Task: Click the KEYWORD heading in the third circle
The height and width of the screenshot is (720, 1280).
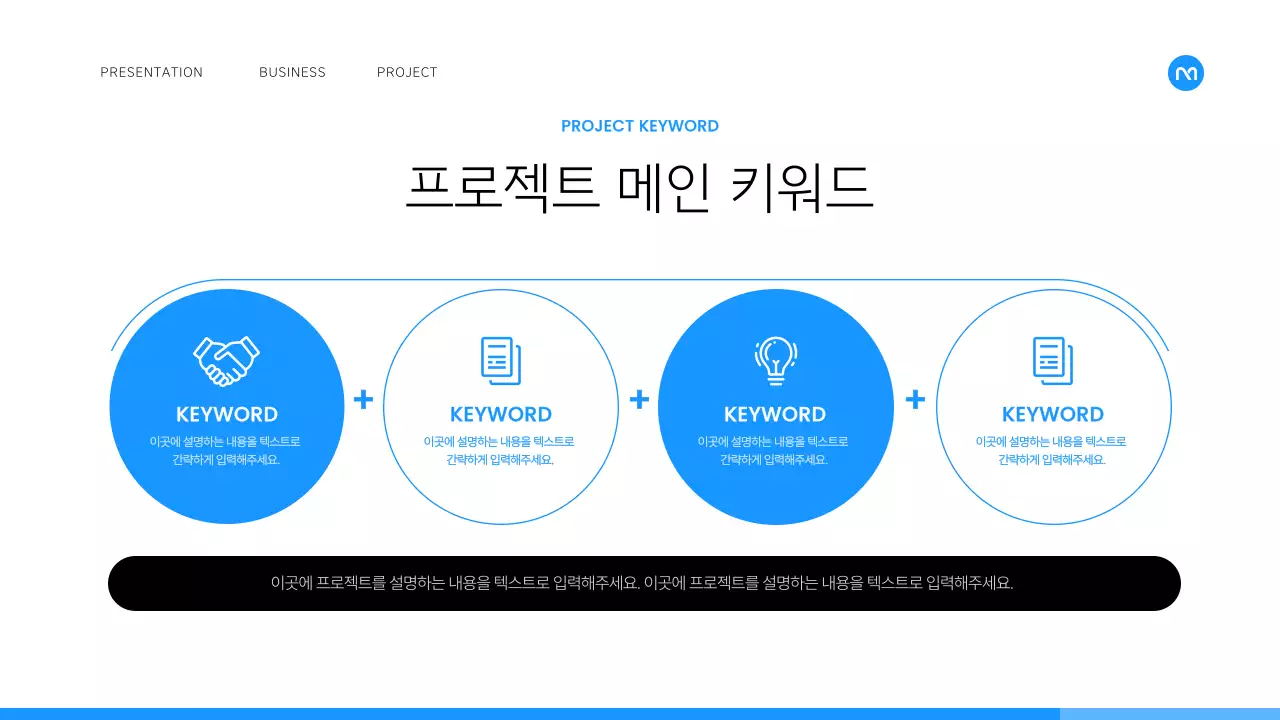Action: coord(777,413)
